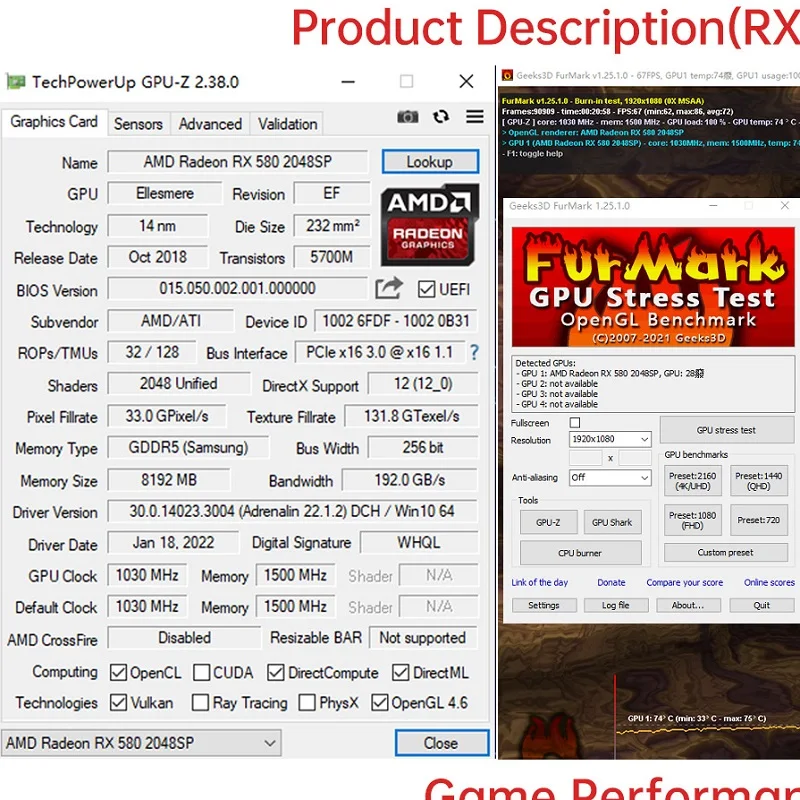Open the FurMark Resolution dropdown
800x800 pixels.
(x=610, y=439)
